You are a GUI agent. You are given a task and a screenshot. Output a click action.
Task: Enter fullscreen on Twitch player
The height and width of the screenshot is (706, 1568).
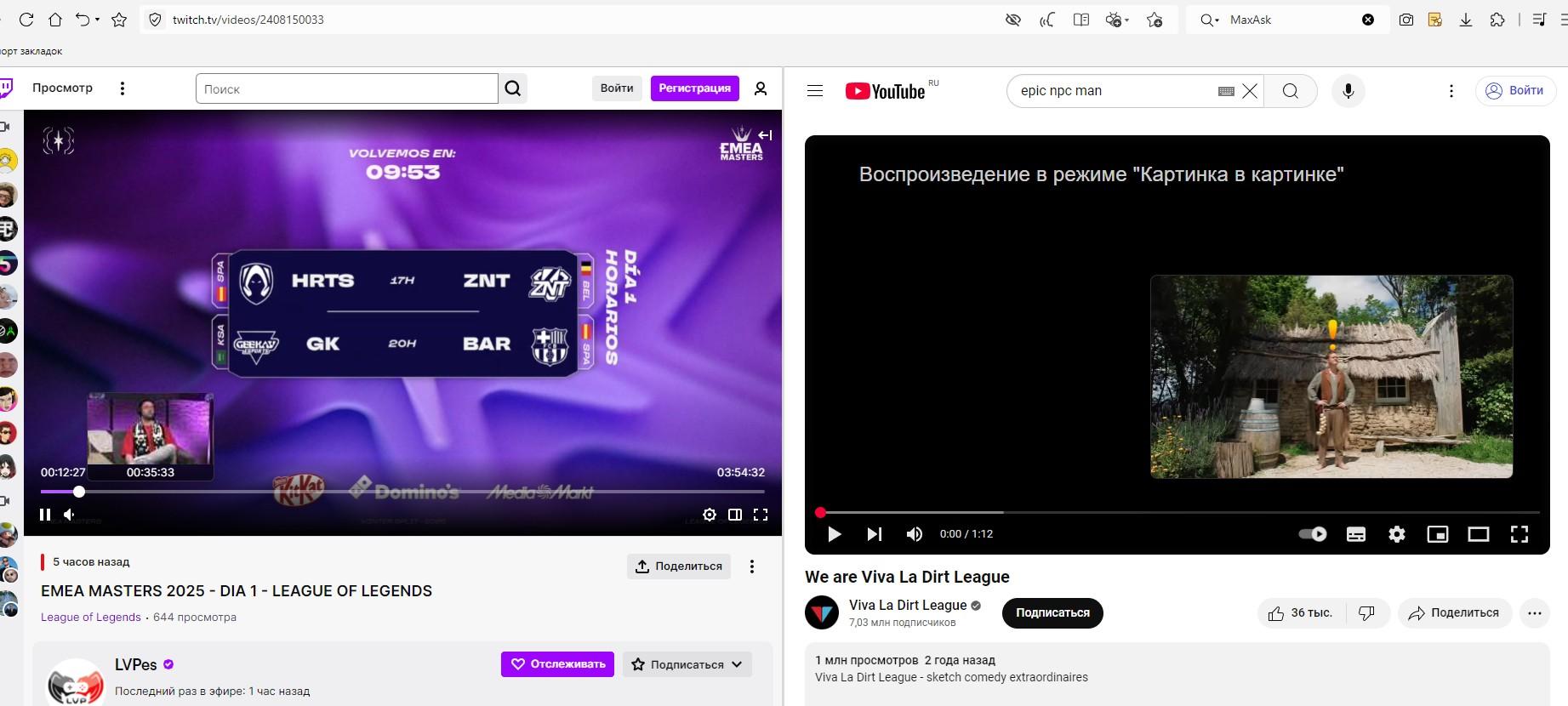[761, 515]
